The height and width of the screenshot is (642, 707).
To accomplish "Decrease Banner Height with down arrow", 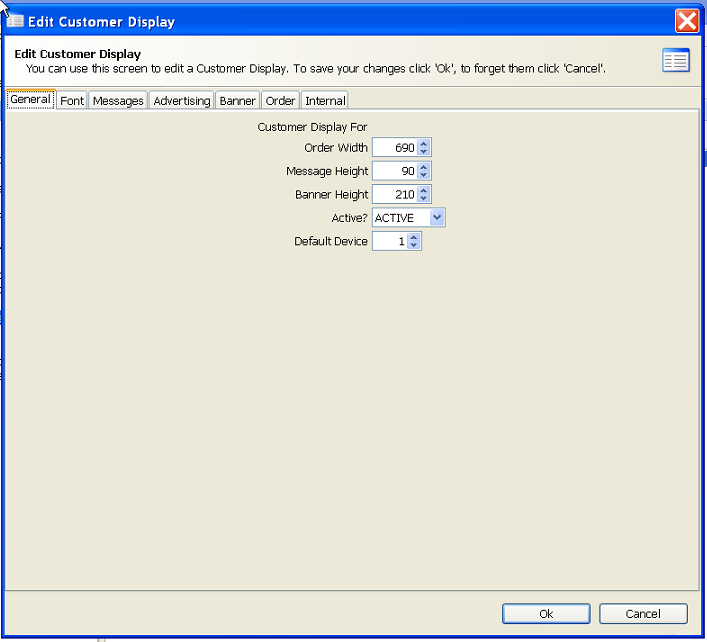I will (x=423, y=198).
